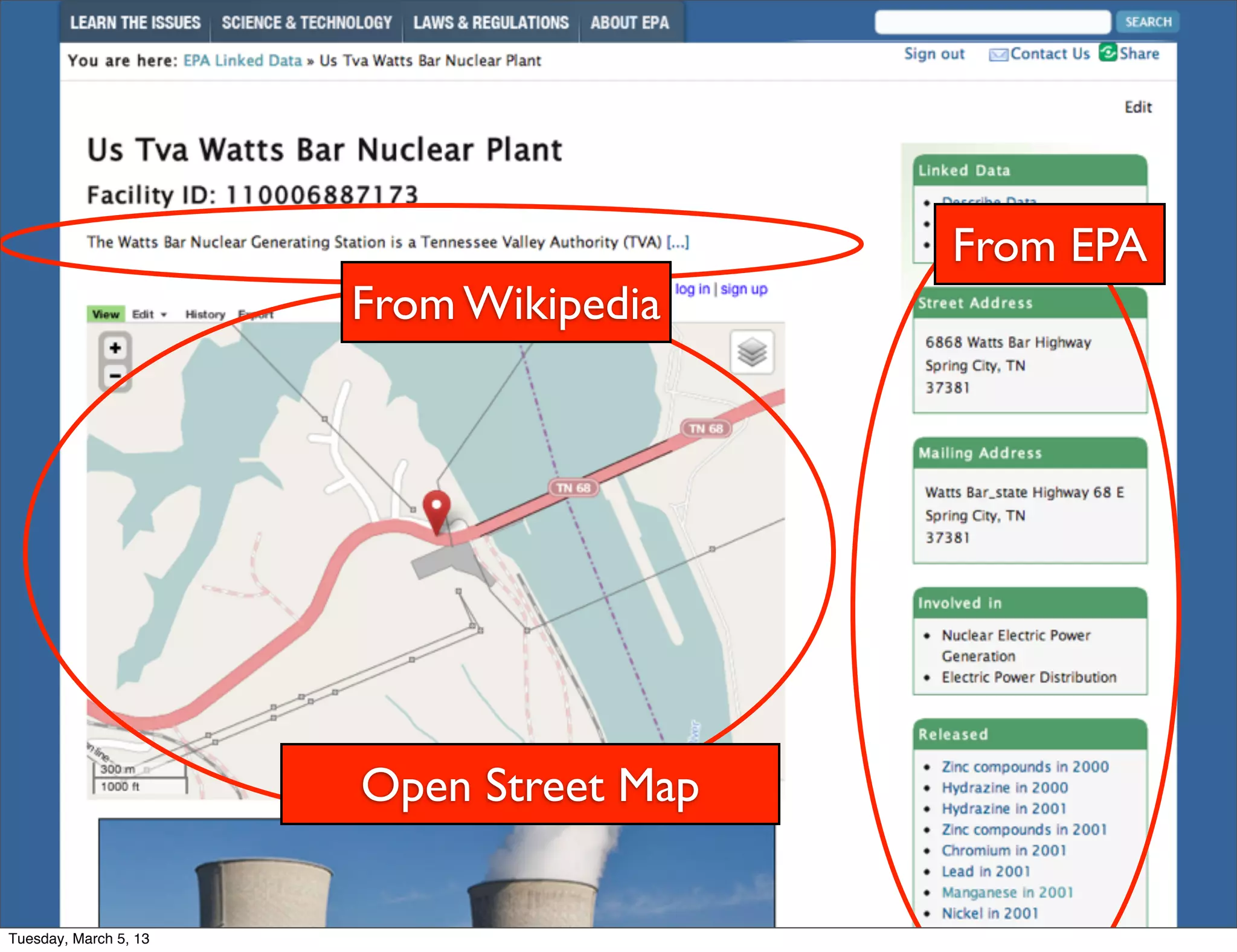Click the Facility ID 110006887173 text
This screenshot has width=1237, height=952.
(252, 195)
